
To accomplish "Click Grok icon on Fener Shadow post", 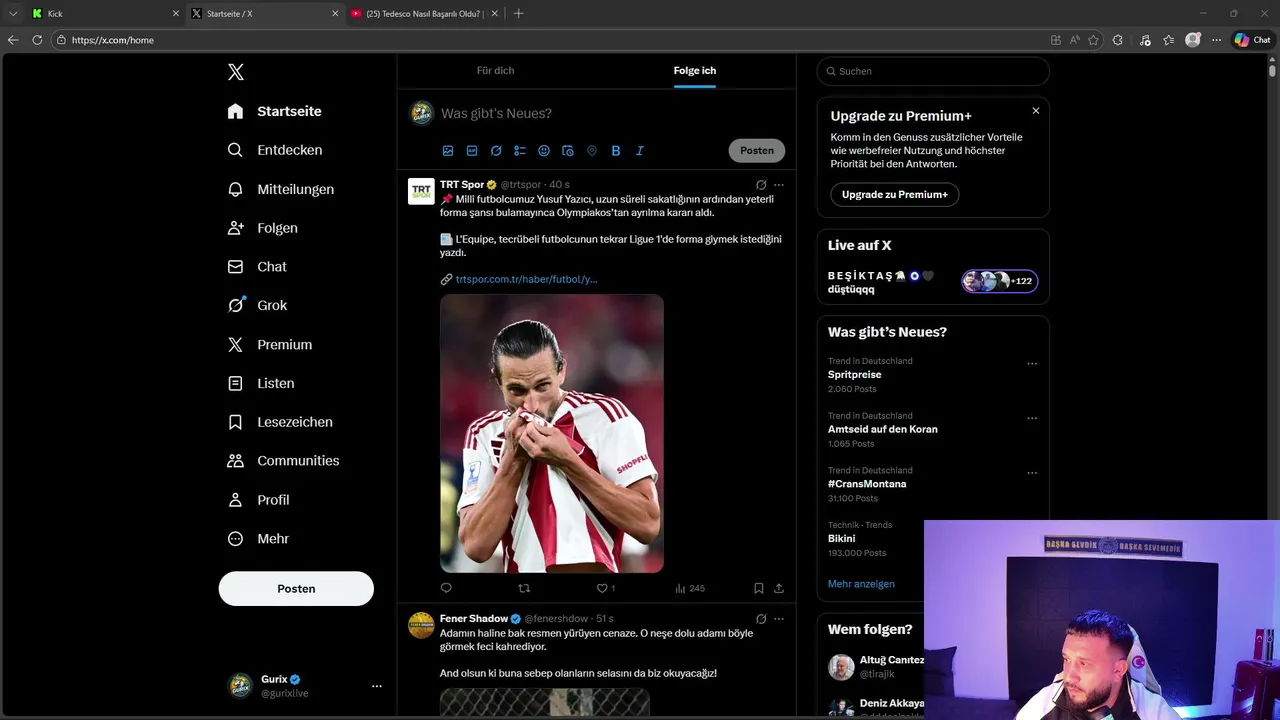I will pyautogui.click(x=761, y=619).
